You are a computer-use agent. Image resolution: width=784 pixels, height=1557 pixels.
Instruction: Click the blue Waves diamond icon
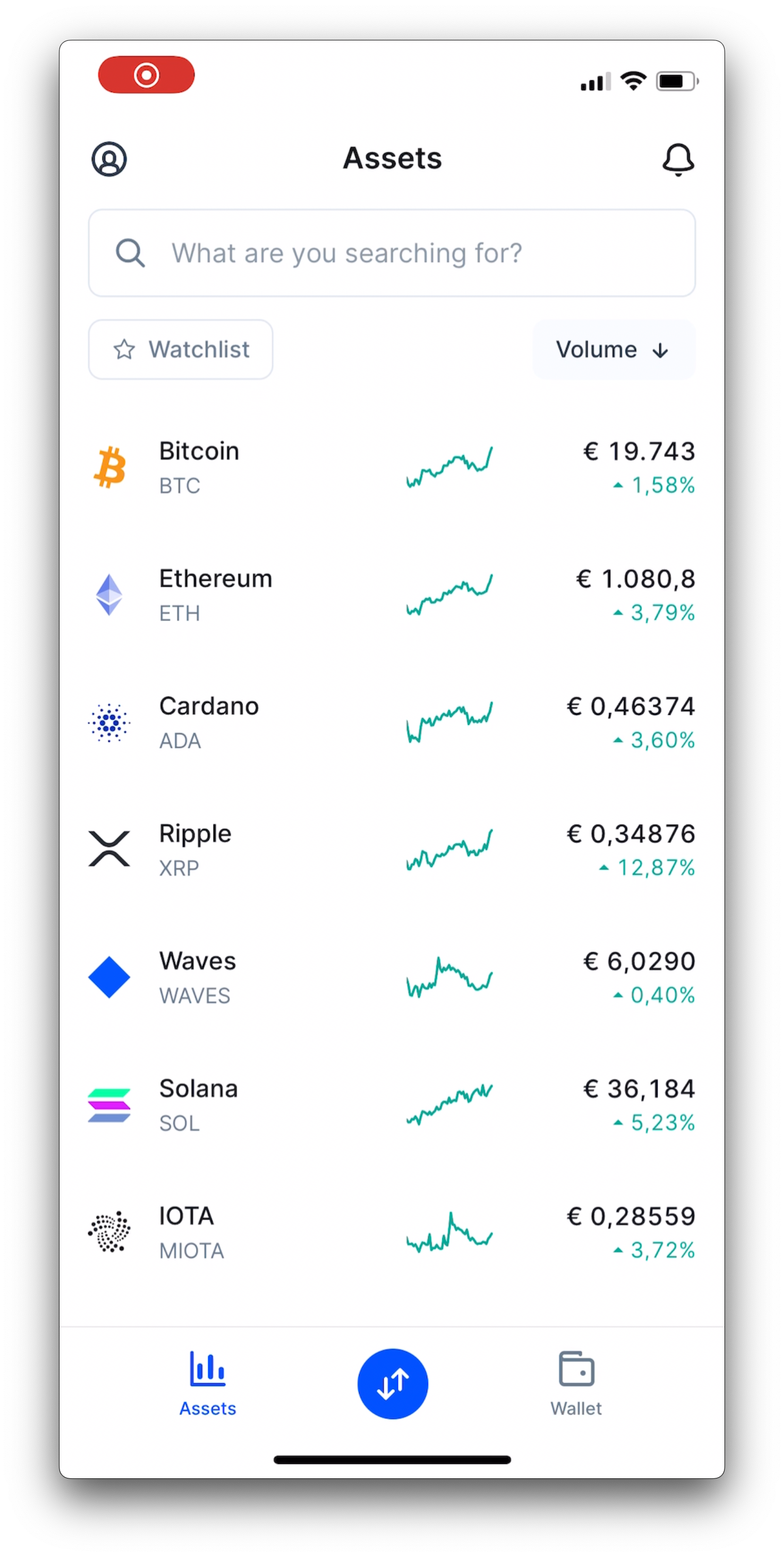tap(109, 977)
